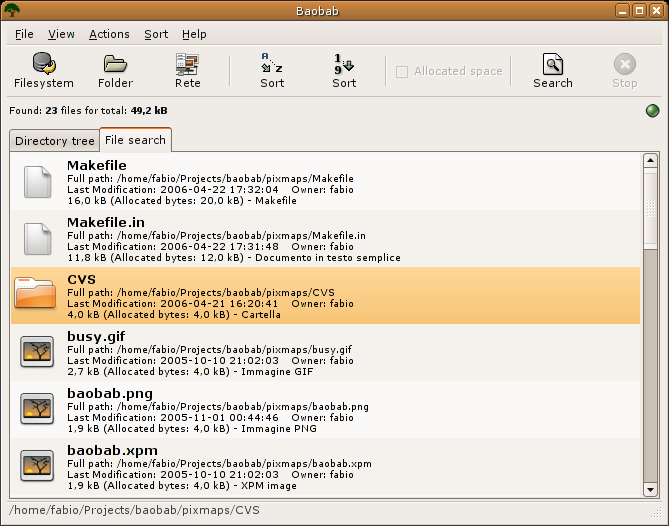The width and height of the screenshot is (669, 526).
Task: Open the Search toolbar icon
Action: 553,64
